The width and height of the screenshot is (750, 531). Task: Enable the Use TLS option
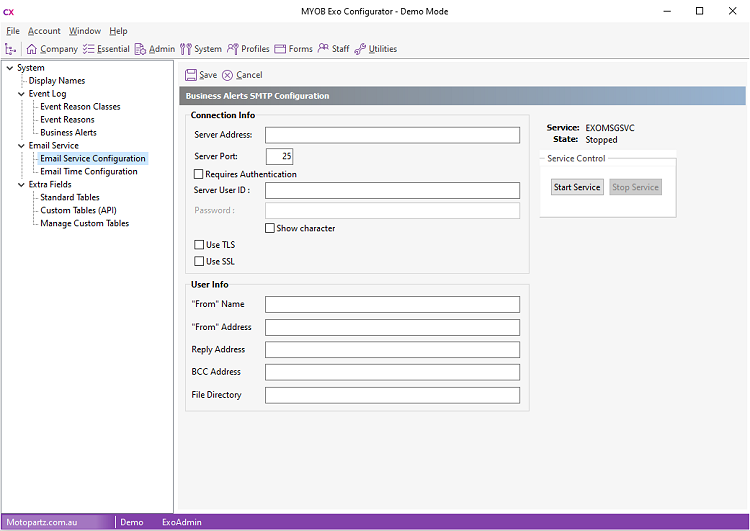(199, 245)
